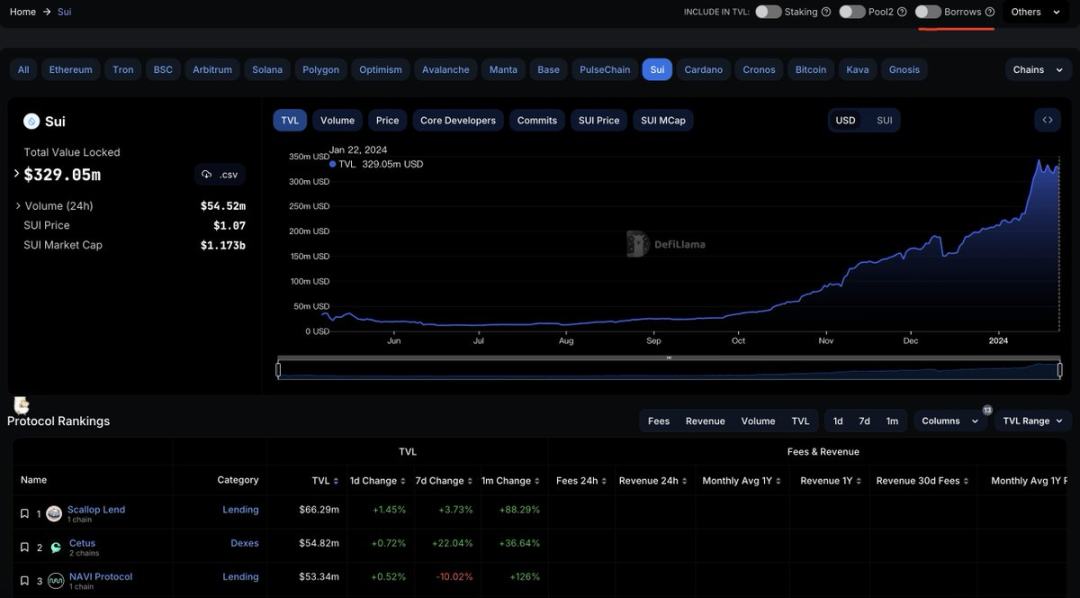Bookmark the Cetus protocol

tap(24, 547)
